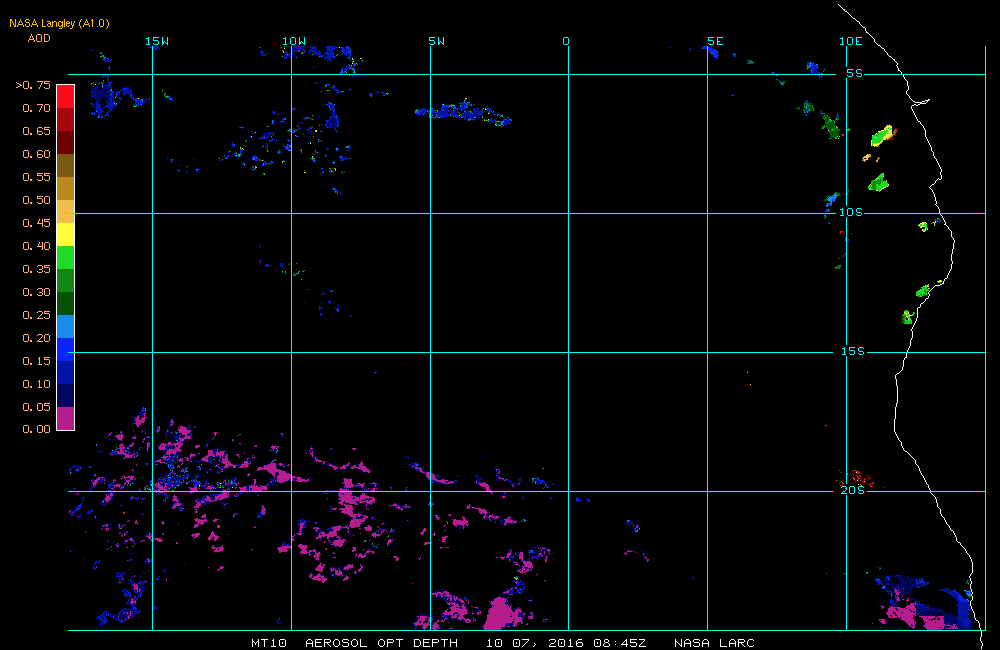Click the yellow 0.40 legend swatch
The image size is (1000, 650).
(66, 234)
